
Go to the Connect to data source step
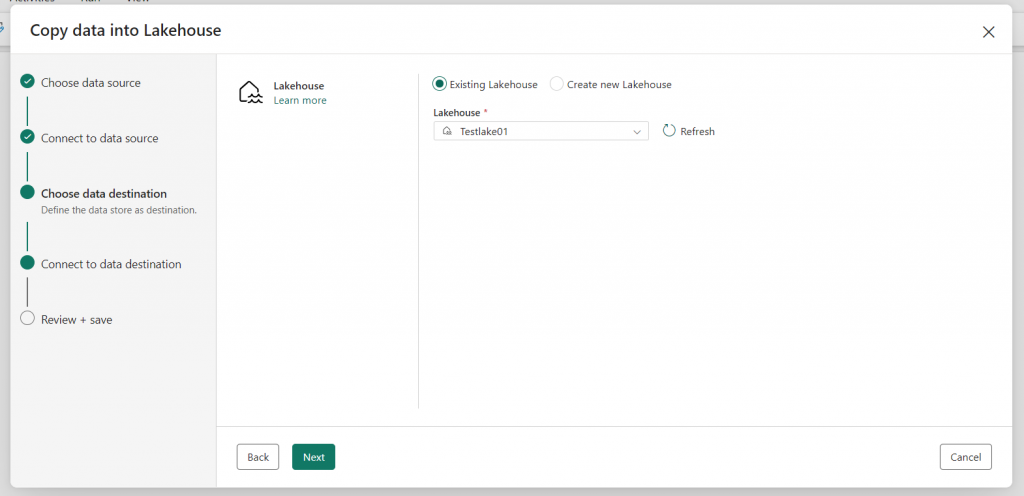click(x=99, y=138)
